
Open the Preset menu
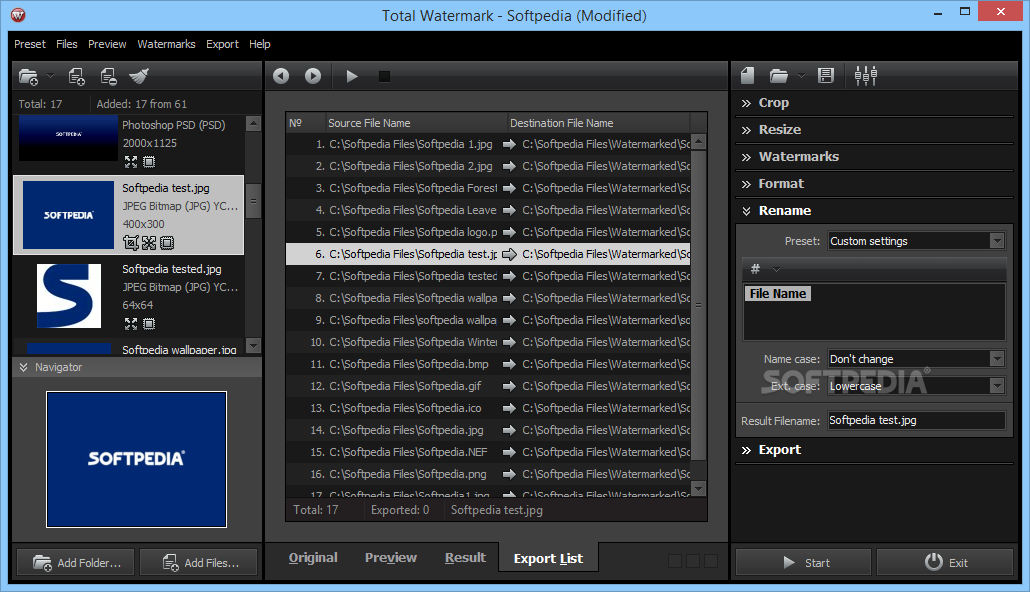pos(30,44)
